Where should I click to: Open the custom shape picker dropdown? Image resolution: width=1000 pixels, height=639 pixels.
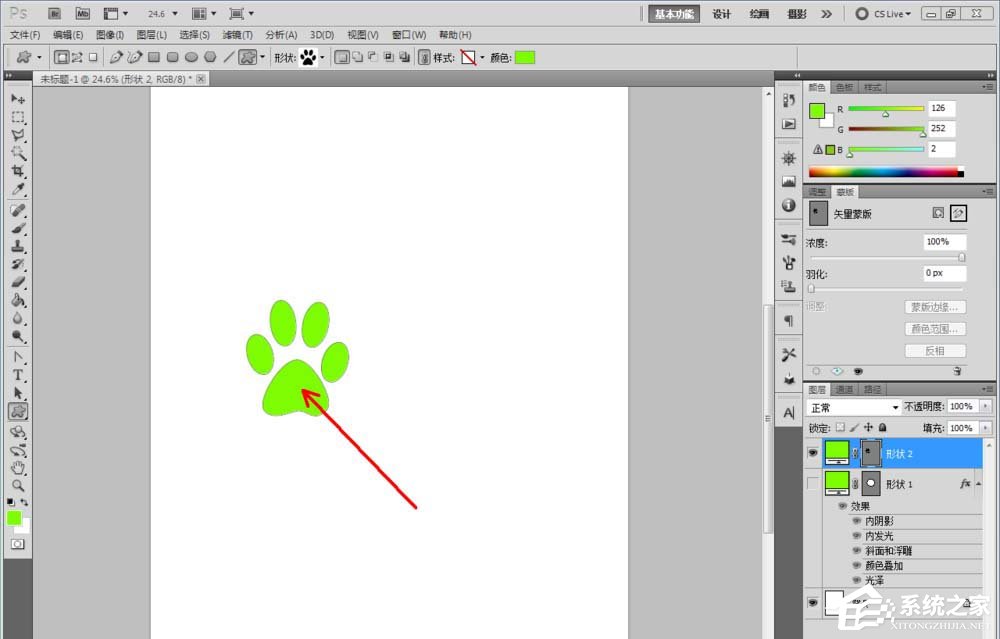[x=322, y=58]
